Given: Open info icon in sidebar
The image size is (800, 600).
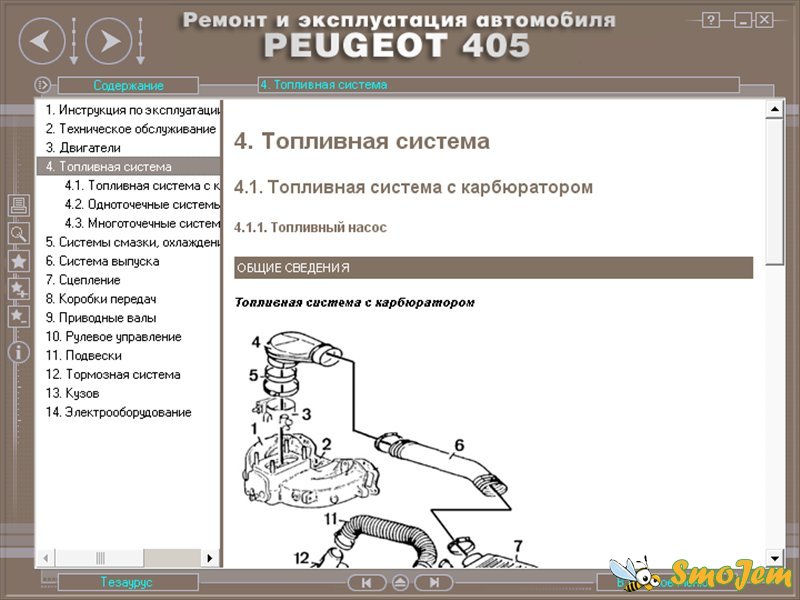Looking at the screenshot, I should (19, 353).
